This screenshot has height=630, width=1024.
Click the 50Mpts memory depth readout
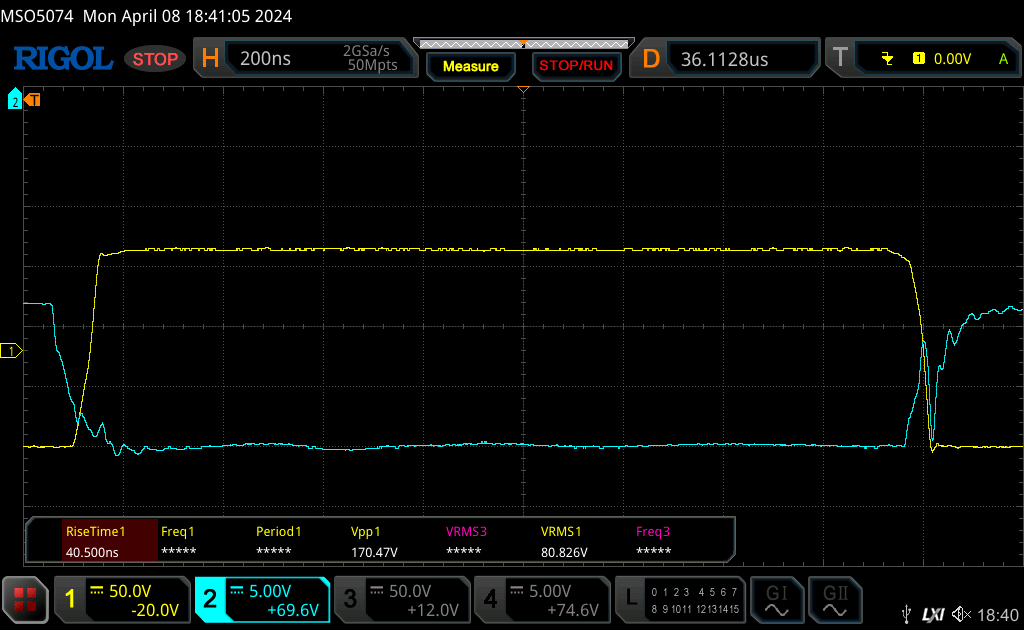(372, 65)
